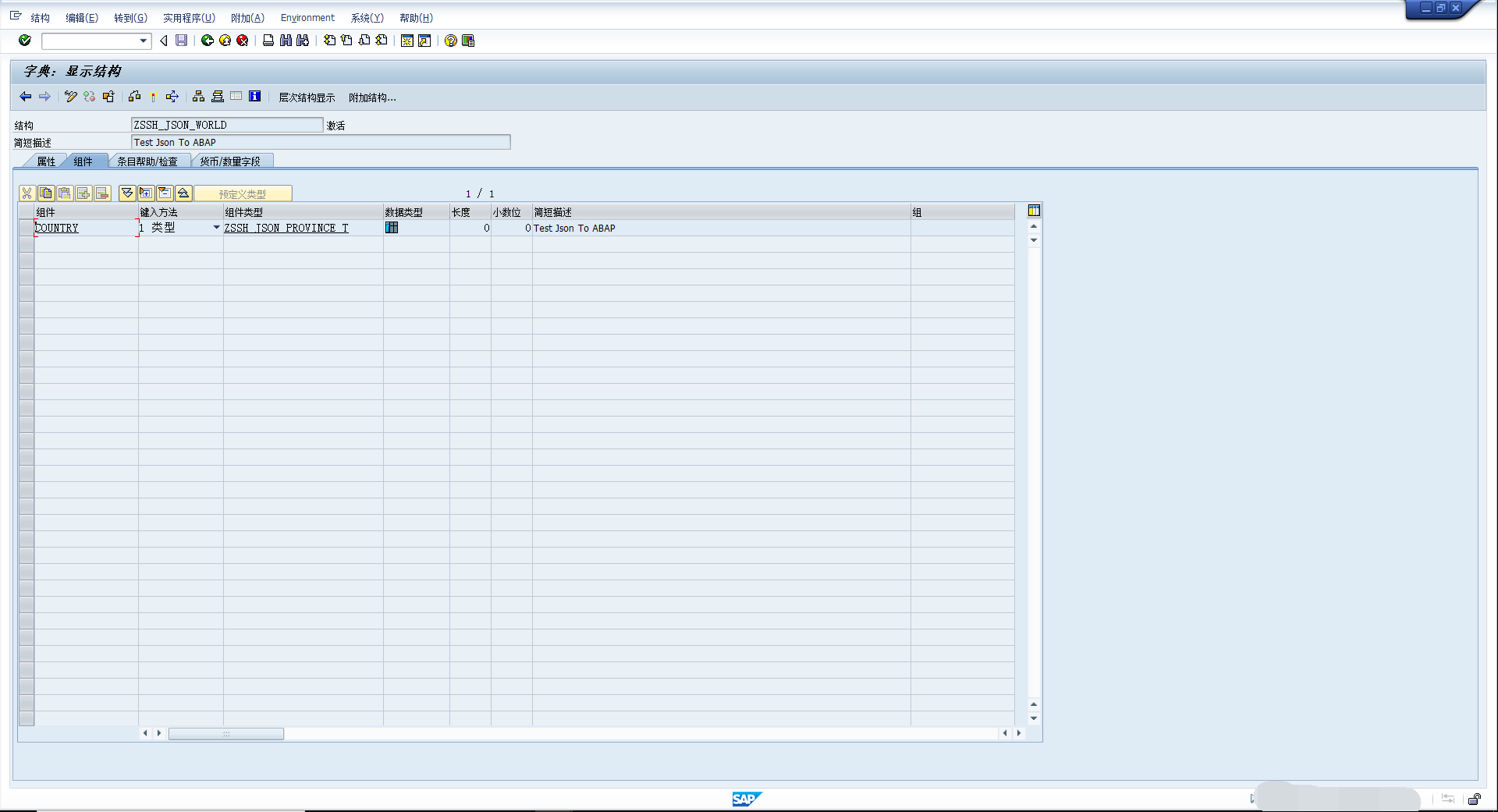This screenshot has width=1498, height=812.
Task: Click the yellow Exit icon
Action: pos(225,41)
